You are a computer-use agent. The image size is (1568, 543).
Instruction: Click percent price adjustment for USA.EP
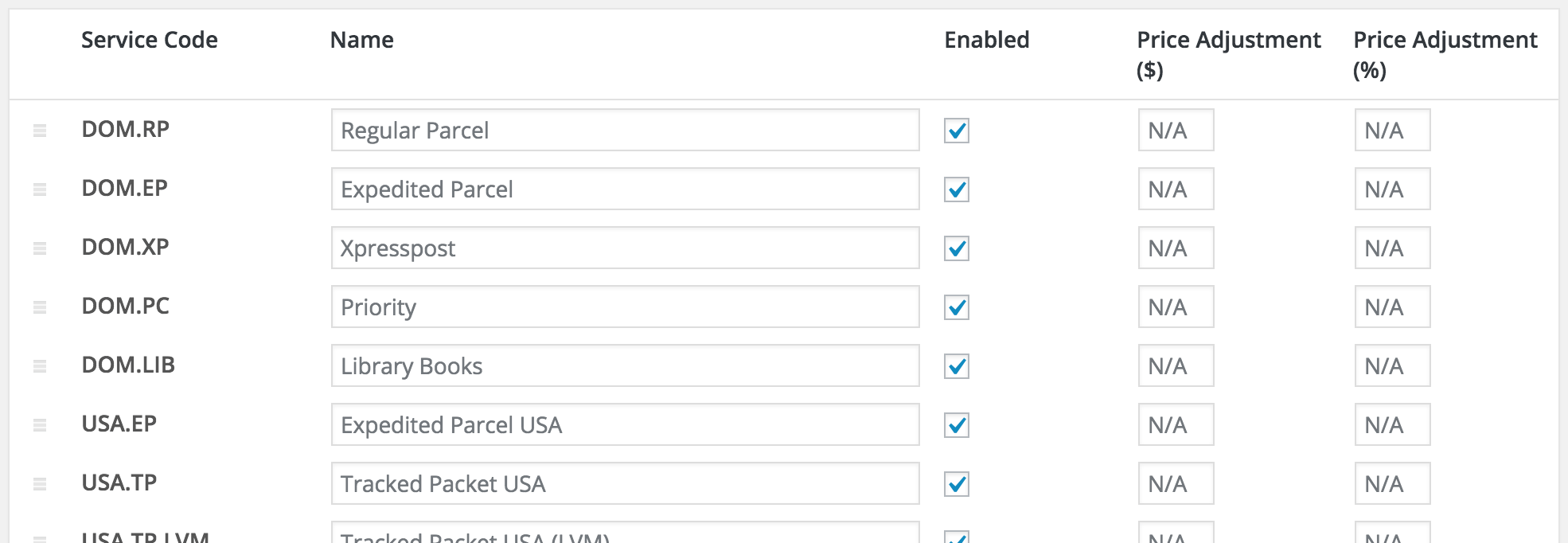[x=1392, y=425]
